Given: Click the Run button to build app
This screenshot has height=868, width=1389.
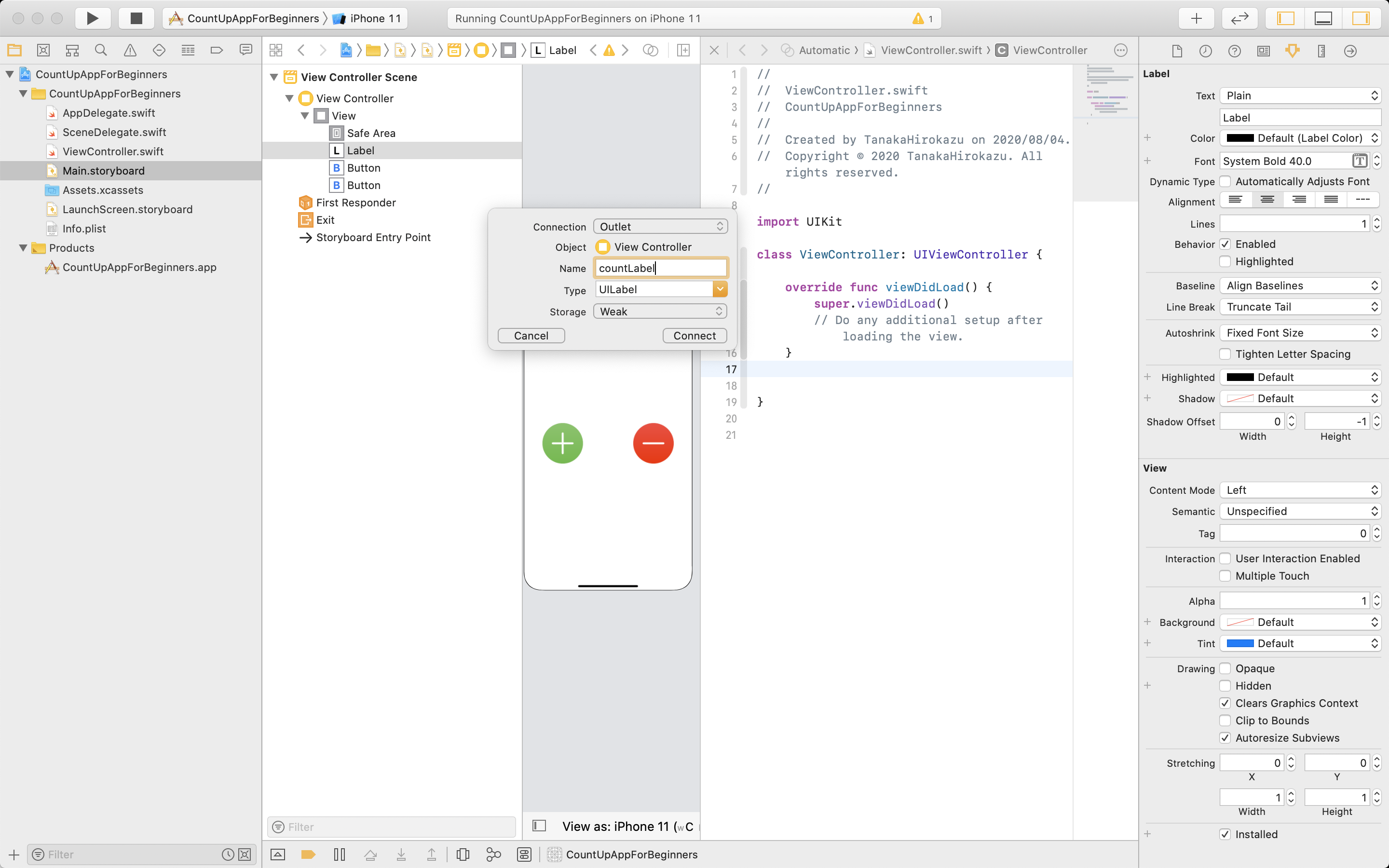Looking at the screenshot, I should coord(92,18).
